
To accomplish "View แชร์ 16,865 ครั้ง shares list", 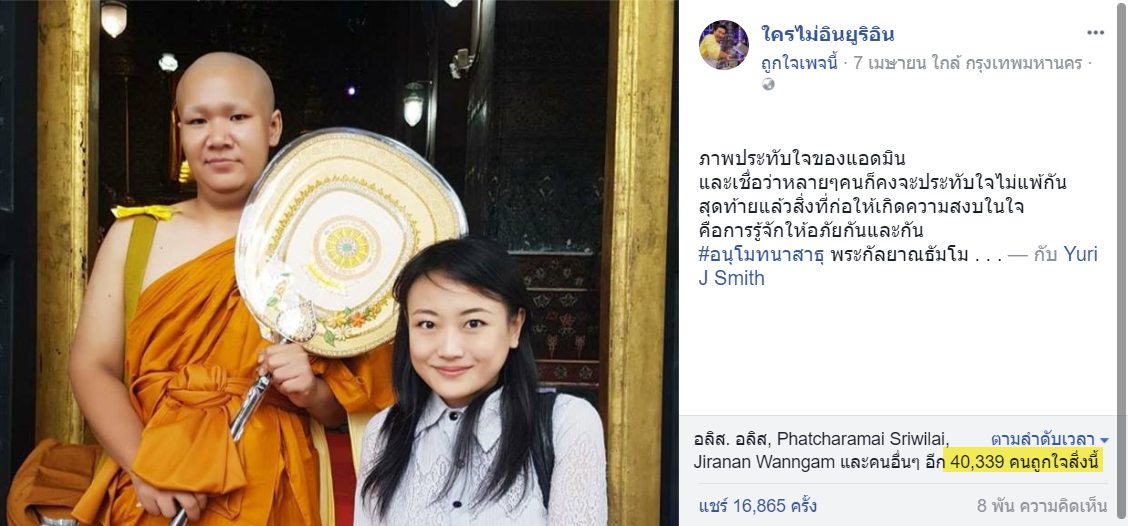I will [x=758, y=506].
